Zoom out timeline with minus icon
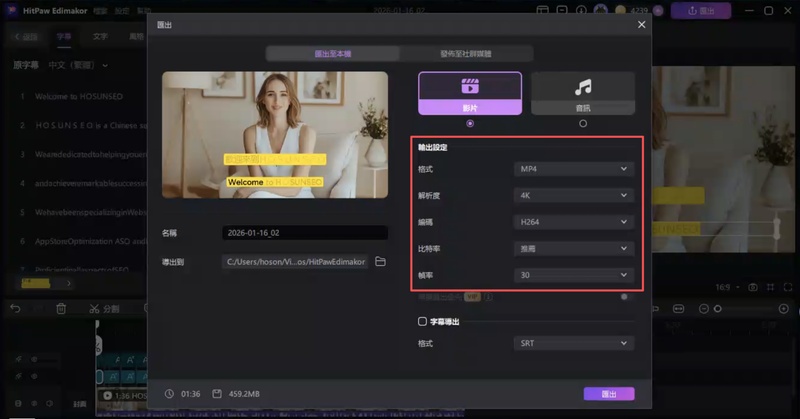 [x=704, y=309]
